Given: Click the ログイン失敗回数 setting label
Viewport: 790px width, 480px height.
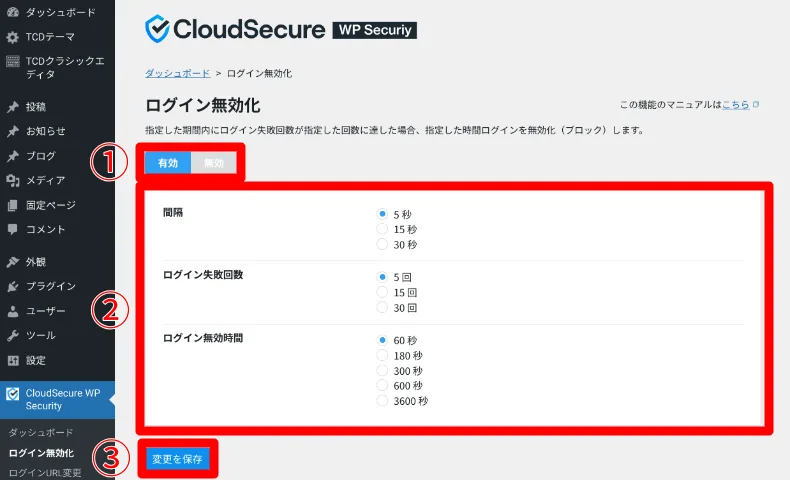Looking at the screenshot, I should coord(203,275).
